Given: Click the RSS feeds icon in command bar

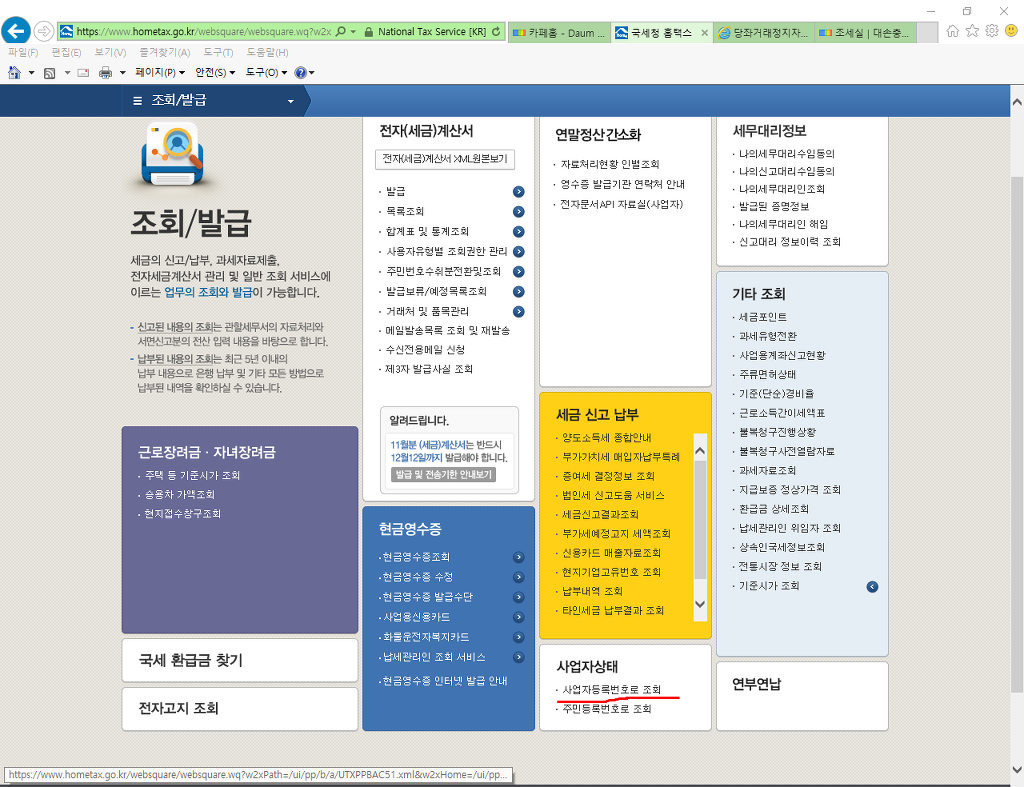Looking at the screenshot, I should click(x=49, y=73).
